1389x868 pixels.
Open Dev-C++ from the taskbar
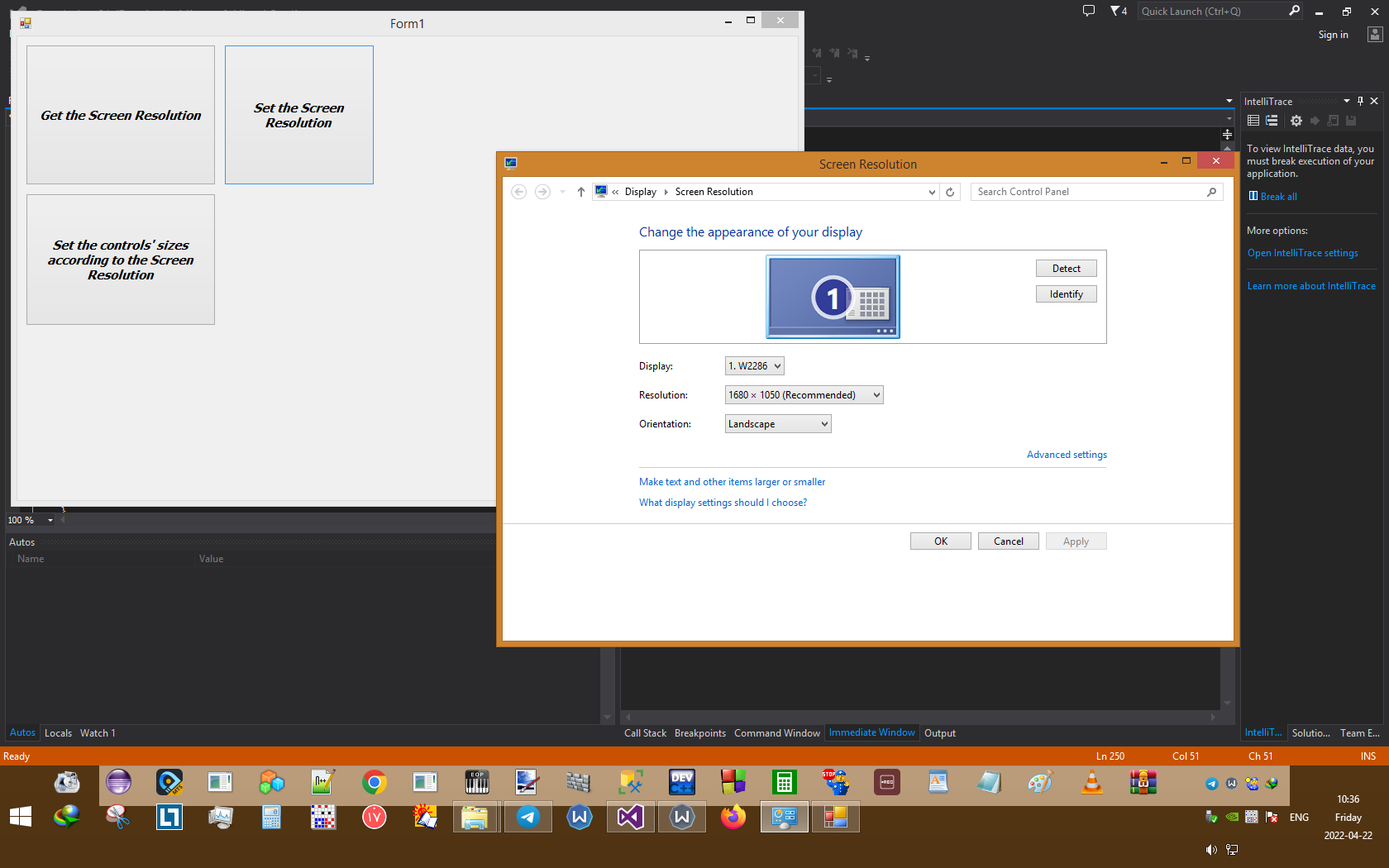682,782
